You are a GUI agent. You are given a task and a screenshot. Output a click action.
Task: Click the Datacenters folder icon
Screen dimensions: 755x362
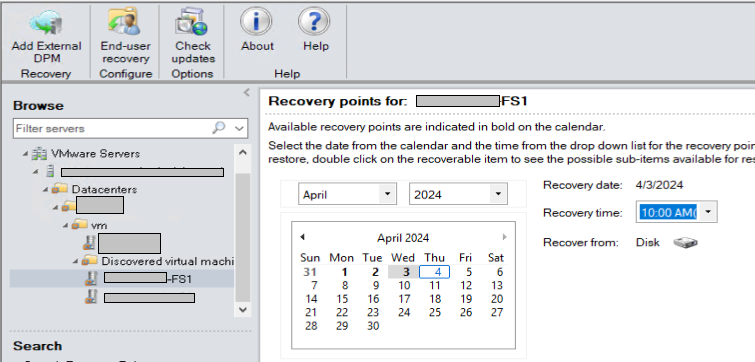[x=60, y=189]
